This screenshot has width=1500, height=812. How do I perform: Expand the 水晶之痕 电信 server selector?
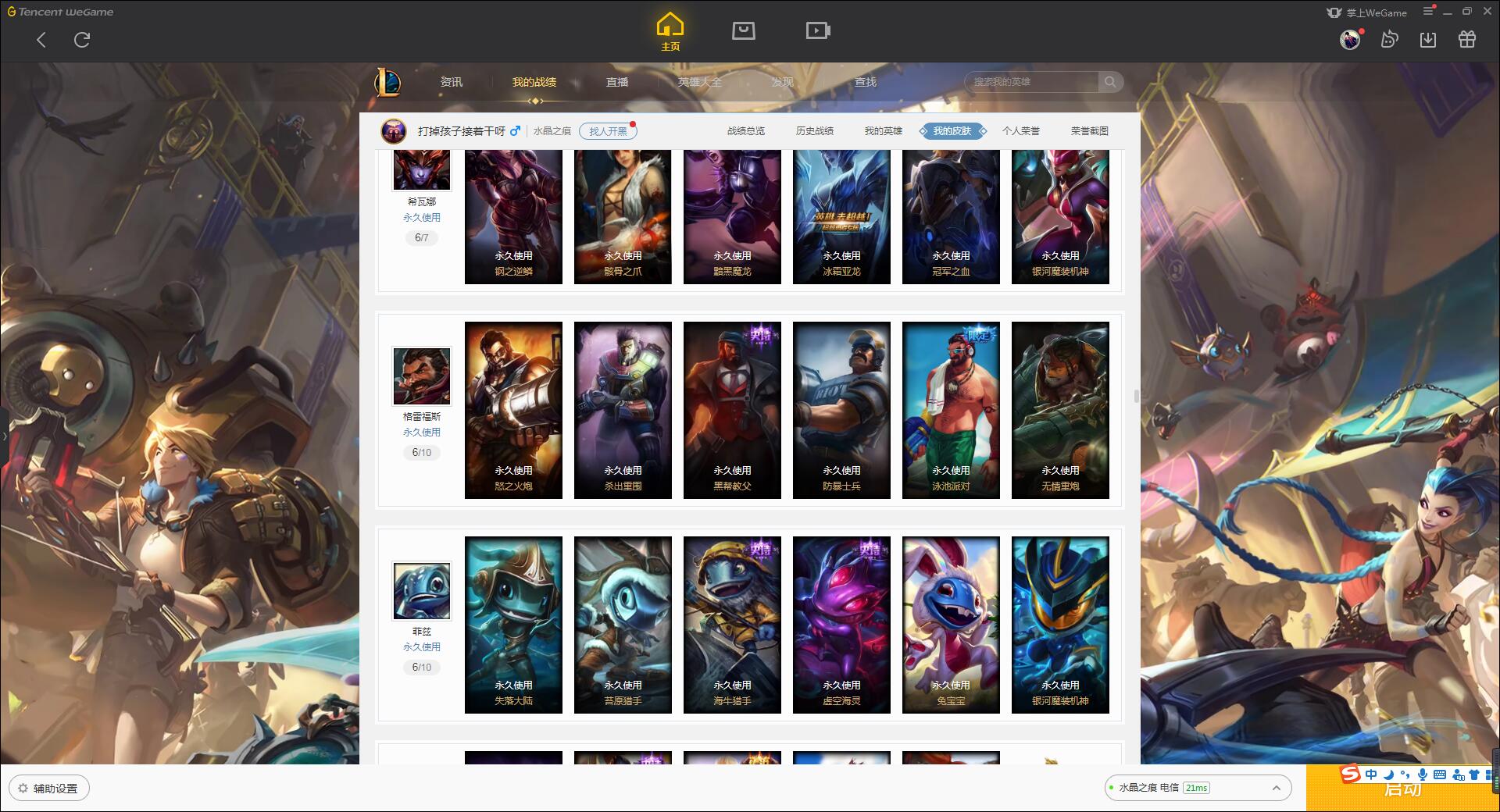1197,788
